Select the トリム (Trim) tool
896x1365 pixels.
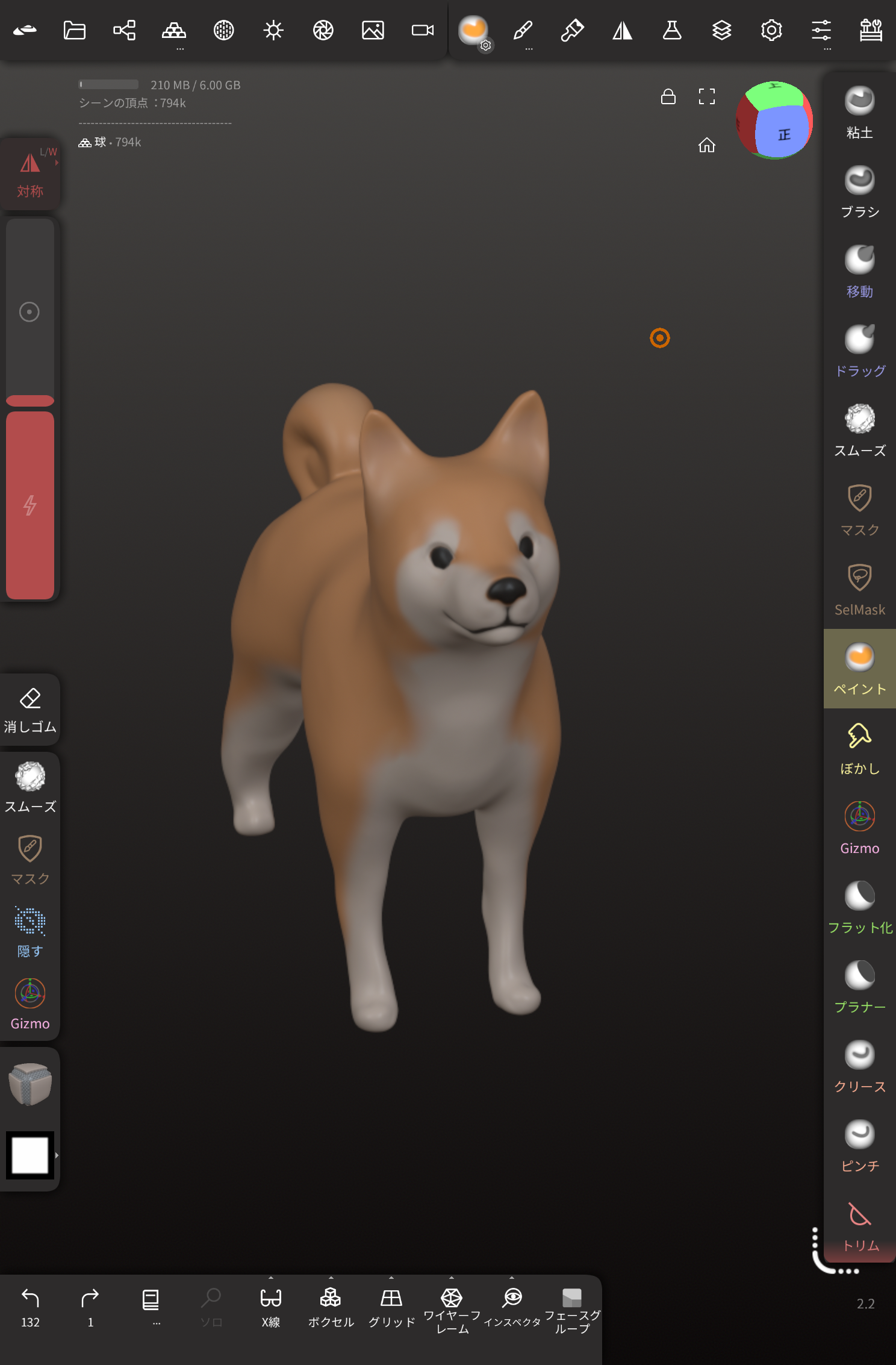coord(859,1225)
